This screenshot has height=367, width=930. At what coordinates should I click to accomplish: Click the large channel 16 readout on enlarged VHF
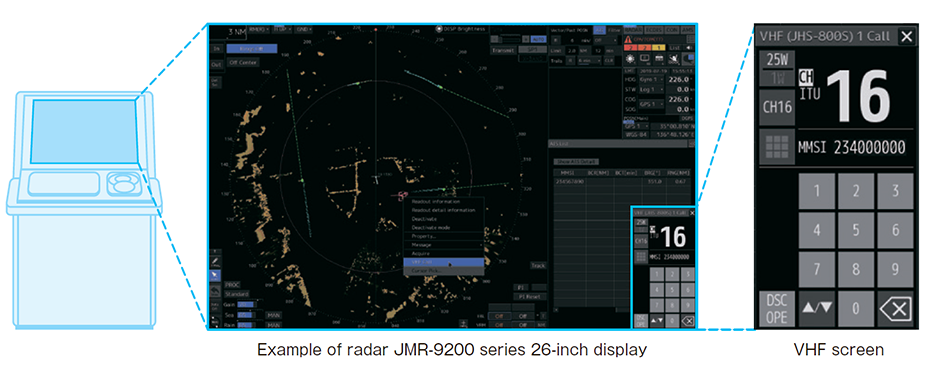[x=859, y=97]
